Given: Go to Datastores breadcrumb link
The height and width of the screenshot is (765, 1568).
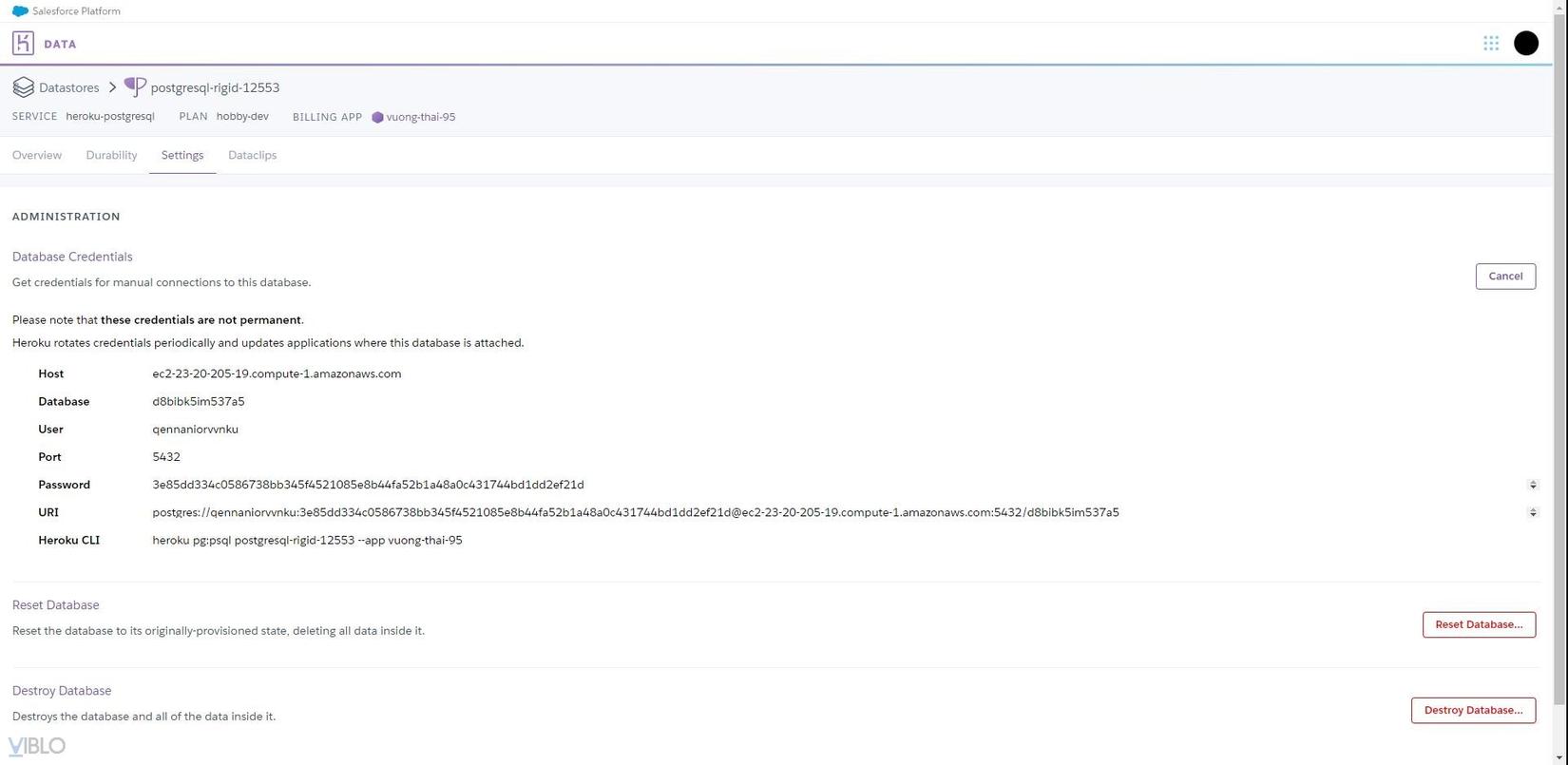Looking at the screenshot, I should (x=69, y=87).
